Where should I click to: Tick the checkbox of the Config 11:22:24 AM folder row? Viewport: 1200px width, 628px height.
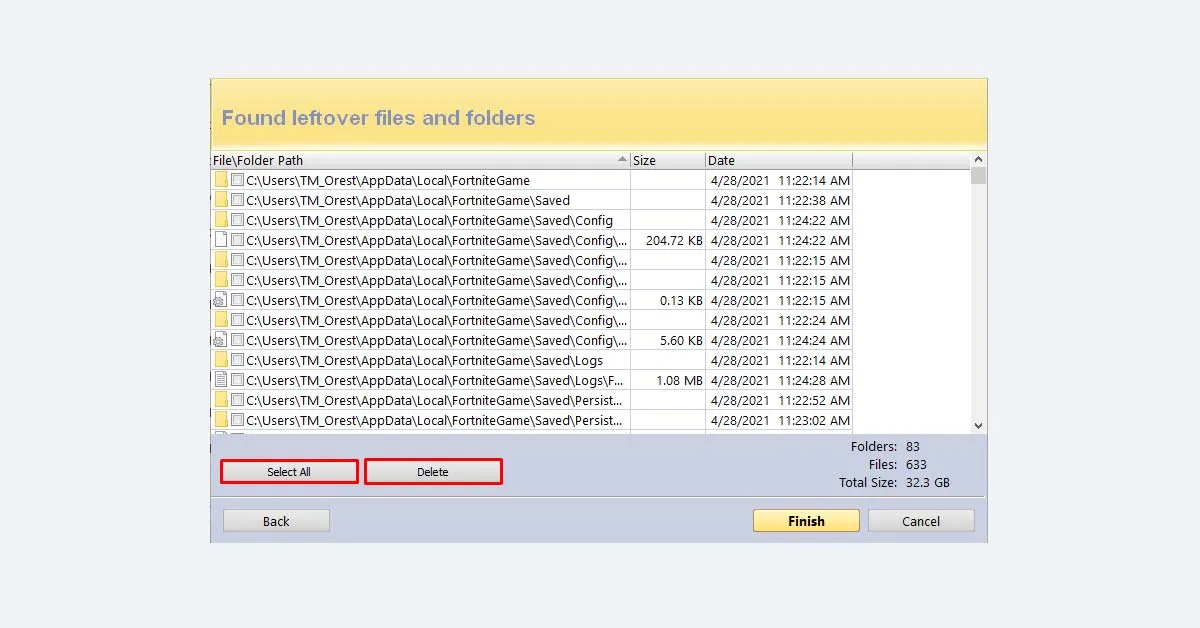click(237, 320)
